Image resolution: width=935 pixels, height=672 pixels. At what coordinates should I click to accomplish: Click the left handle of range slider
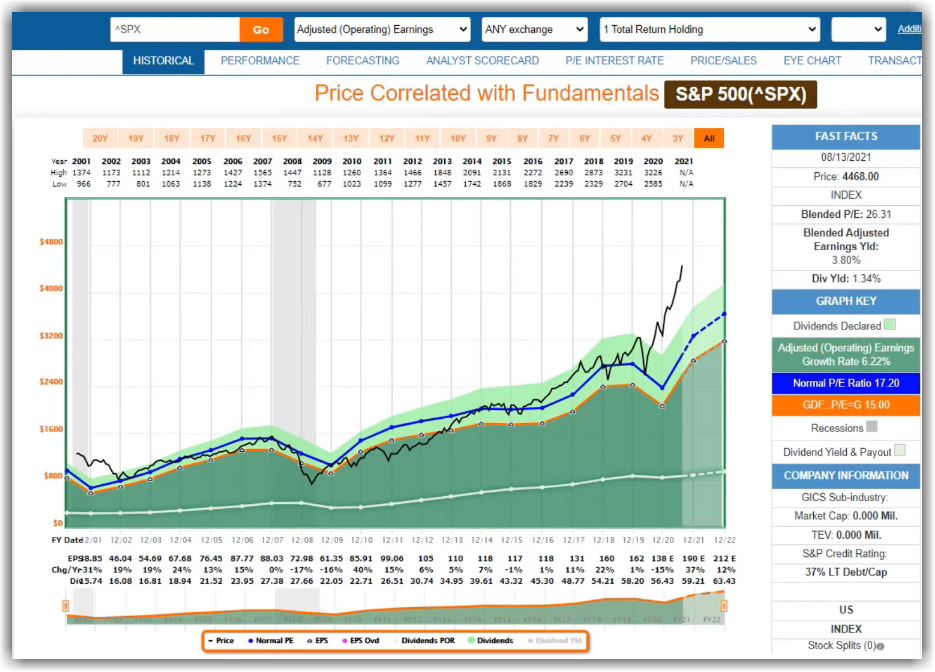pos(66,606)
